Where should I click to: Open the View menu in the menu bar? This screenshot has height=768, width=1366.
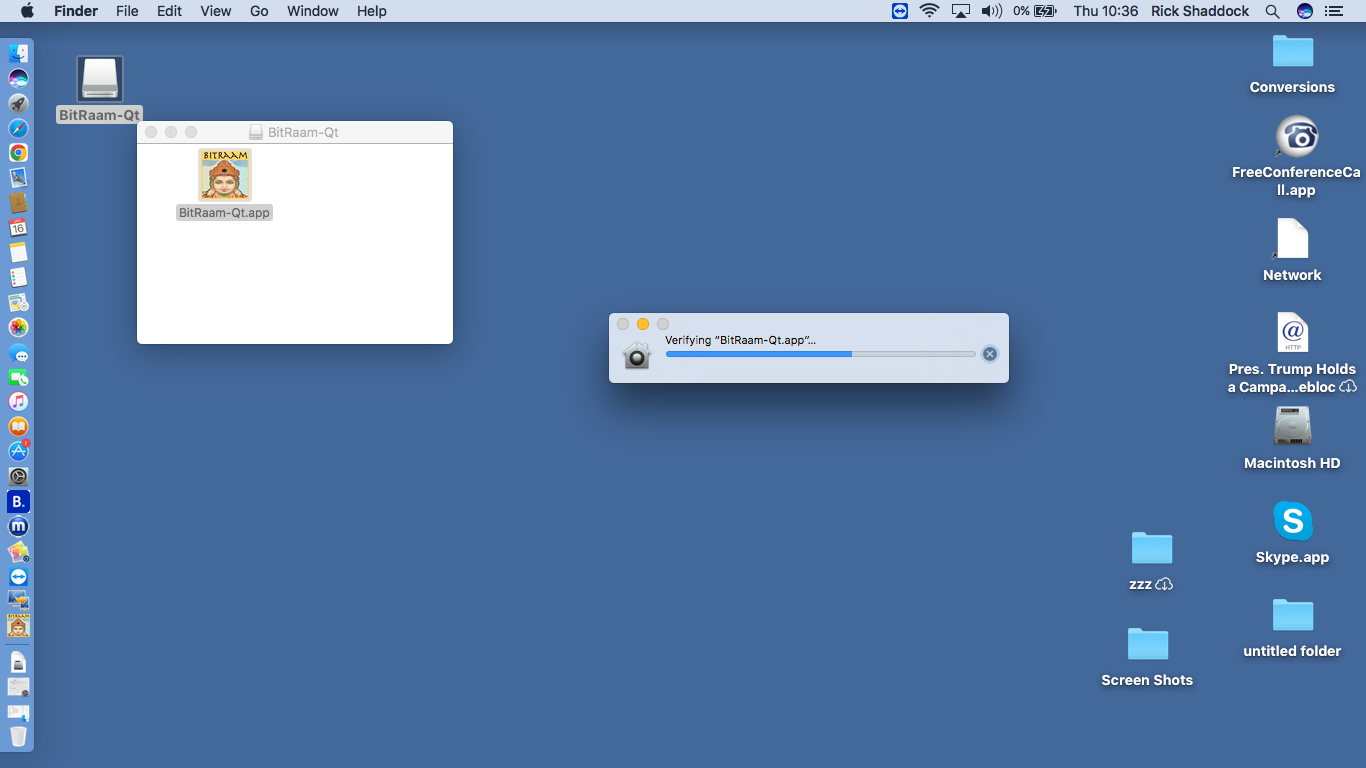pyautogui.click(x=215, y=11)
